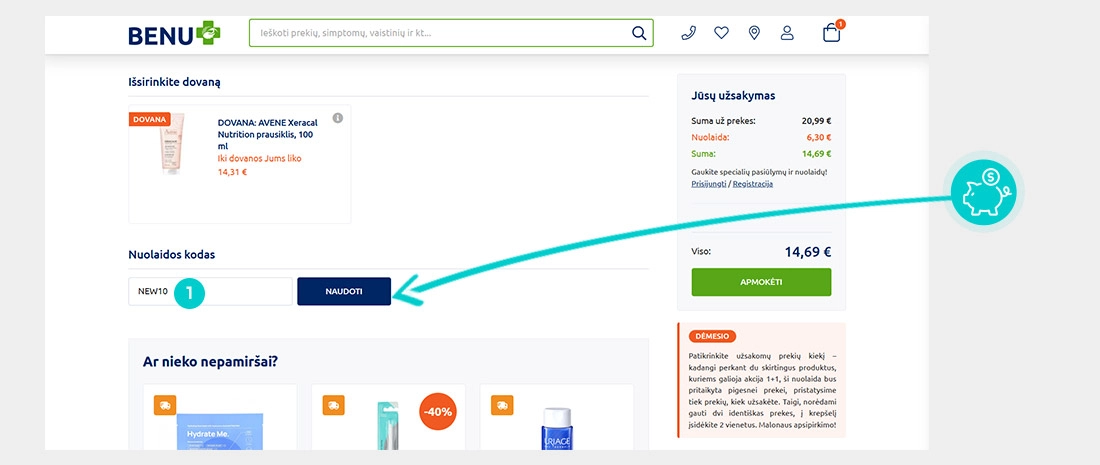Image resolution: width=1100 pixels, height=465 pixels.
Task: Click delivery truck icon on Hydrate Me product
Action: [165, 405]
